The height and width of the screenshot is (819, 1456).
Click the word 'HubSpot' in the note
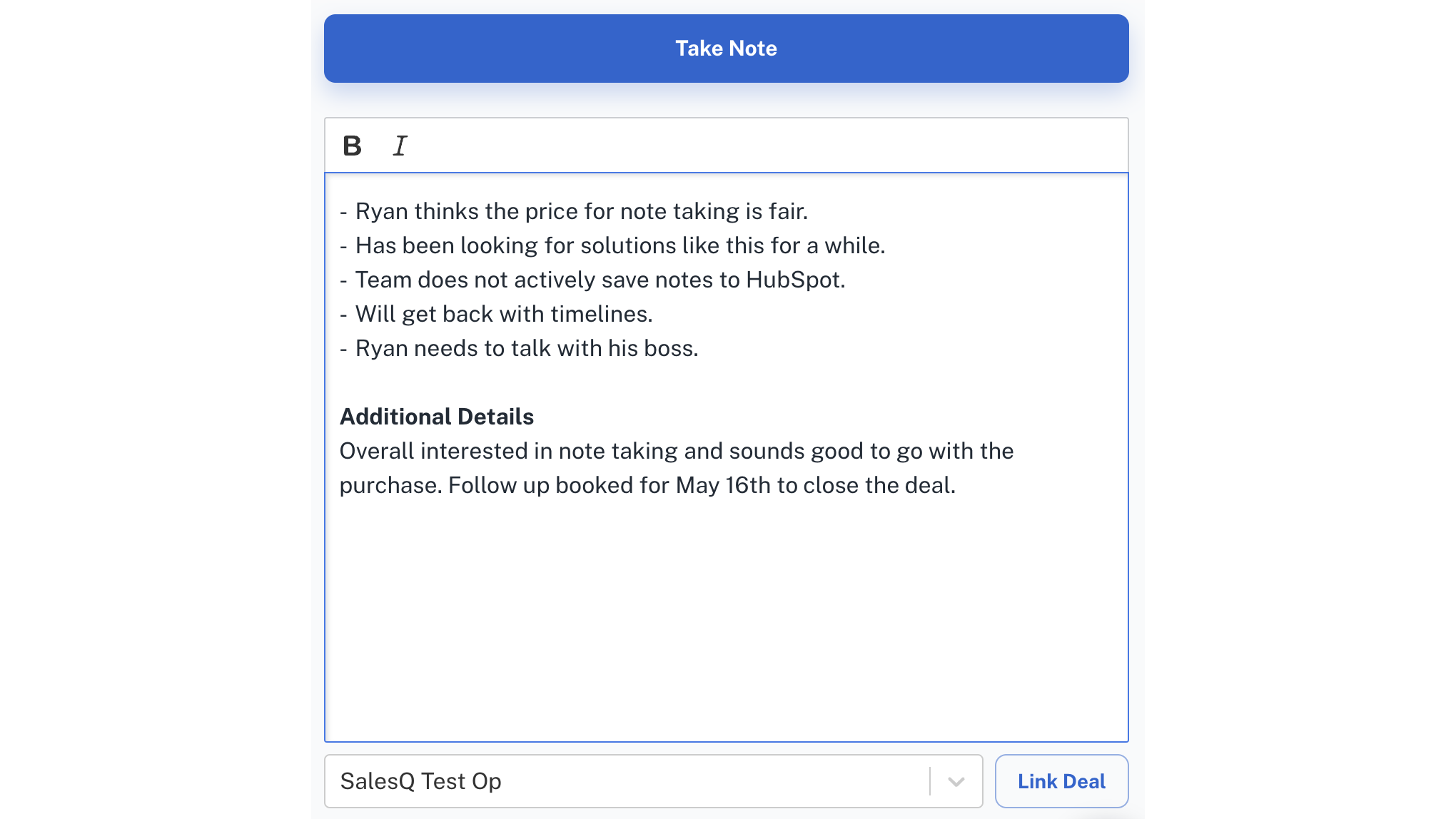(794, 280)
